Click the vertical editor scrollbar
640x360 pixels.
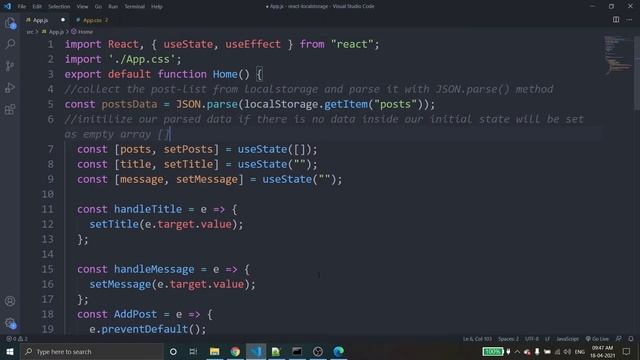637,73
